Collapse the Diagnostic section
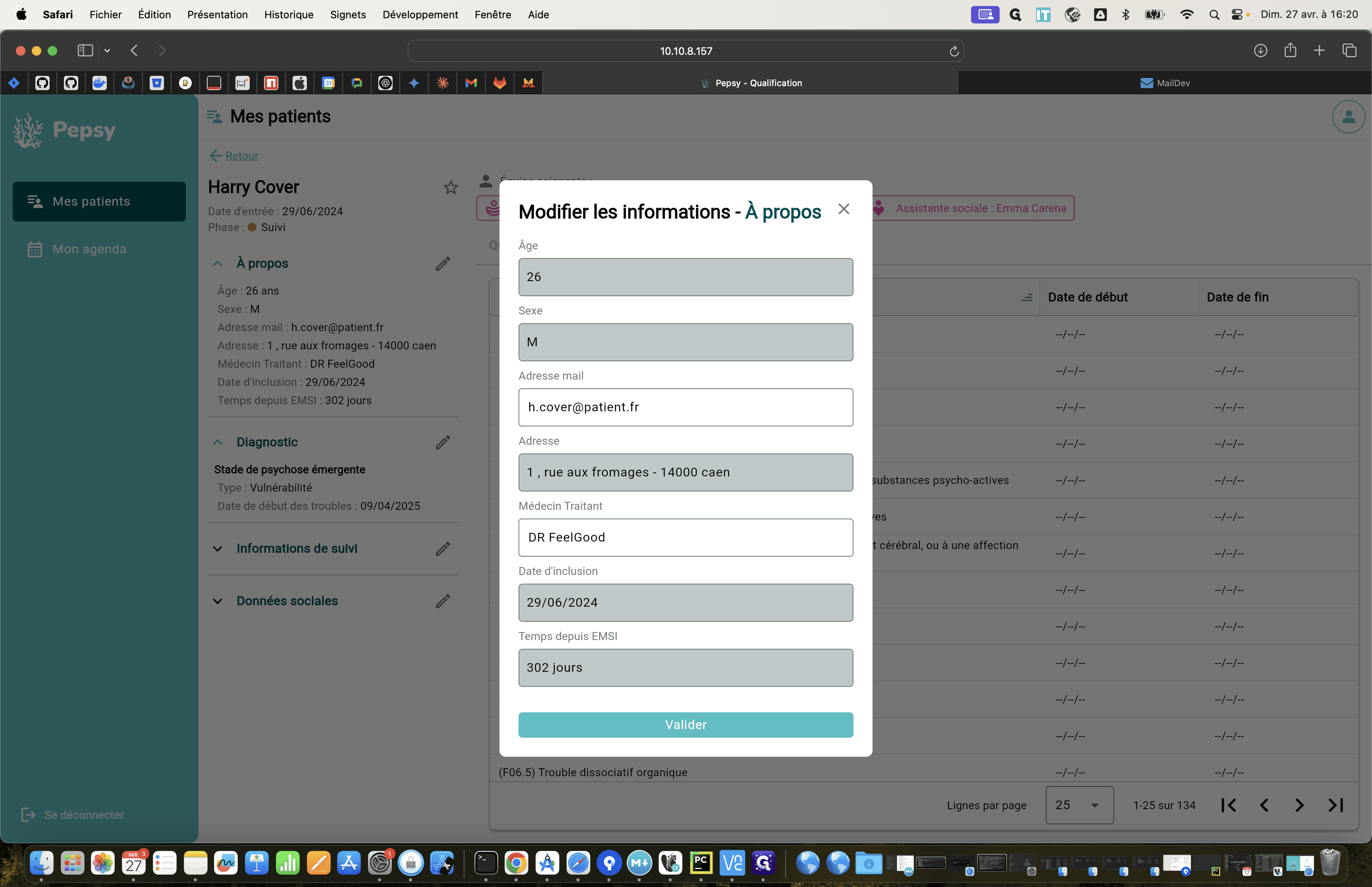The height and width of the screenshot is (887, 1372). [x=217, y=442]
